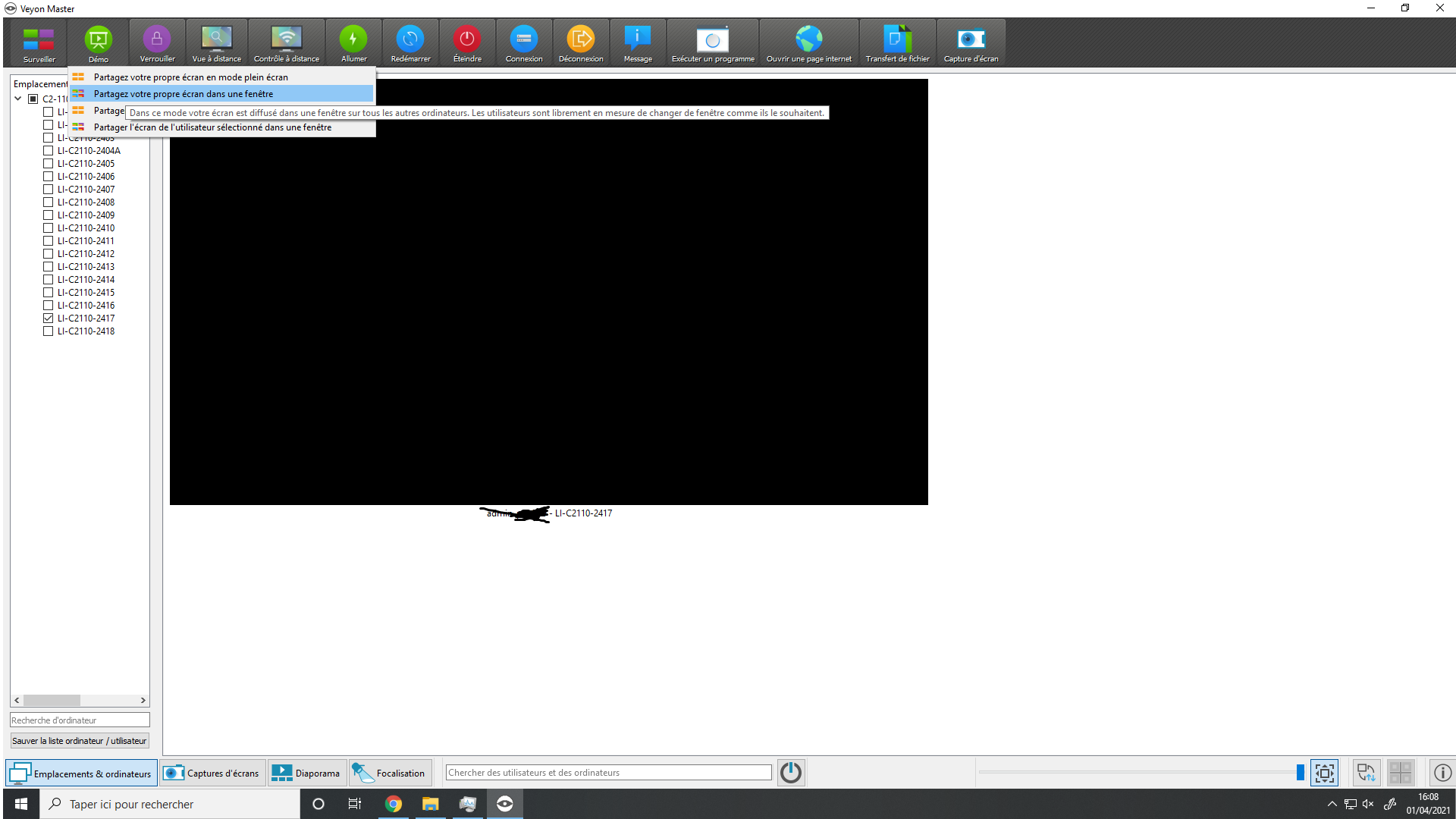Image resolution: width=1456 pixels, height=819 pixels.
Task: Check the LI-C2110-2406 computer checkbox
Action: 48,177
